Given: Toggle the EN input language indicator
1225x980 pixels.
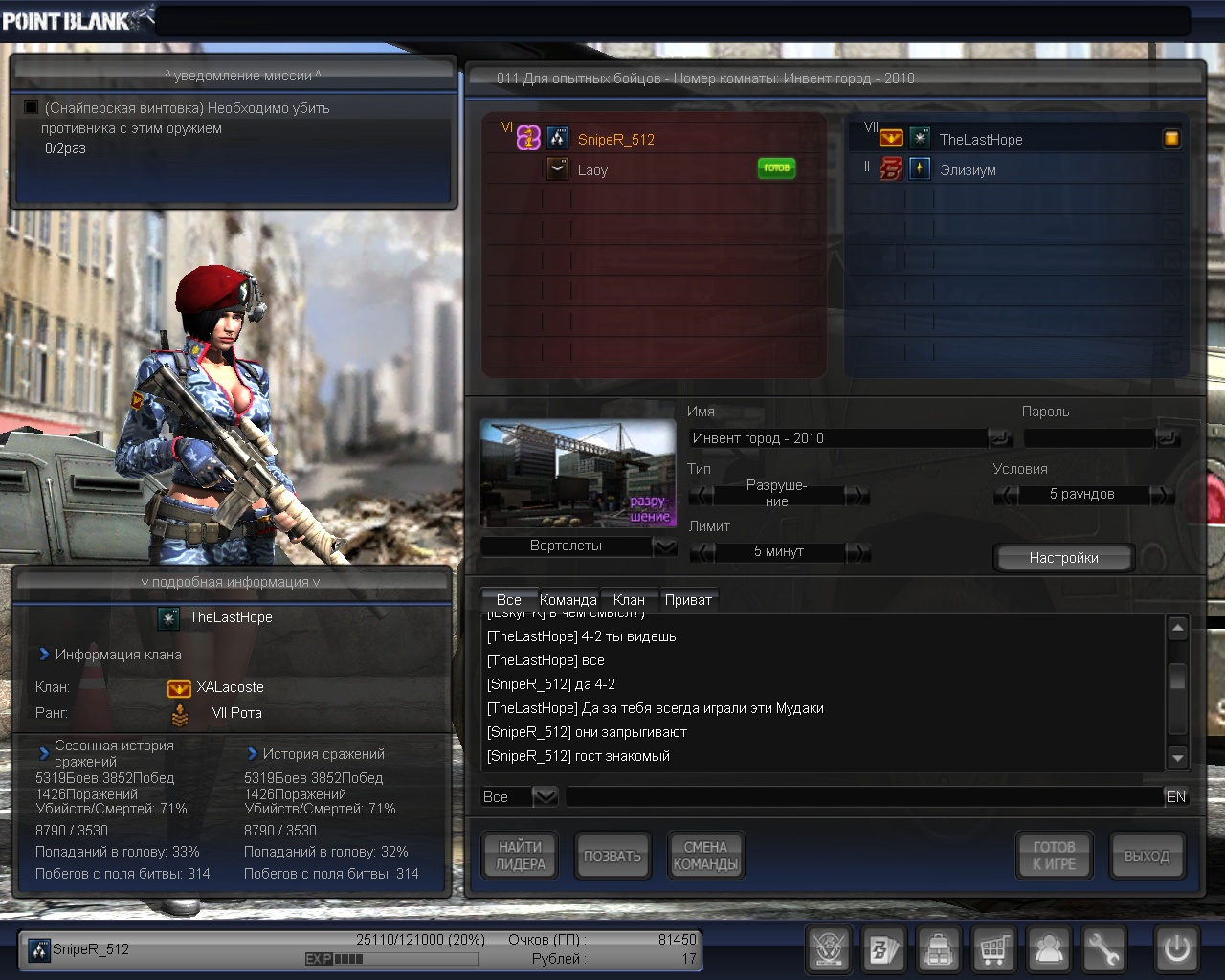Looking at the screenshot, I should coord(1175,797).
